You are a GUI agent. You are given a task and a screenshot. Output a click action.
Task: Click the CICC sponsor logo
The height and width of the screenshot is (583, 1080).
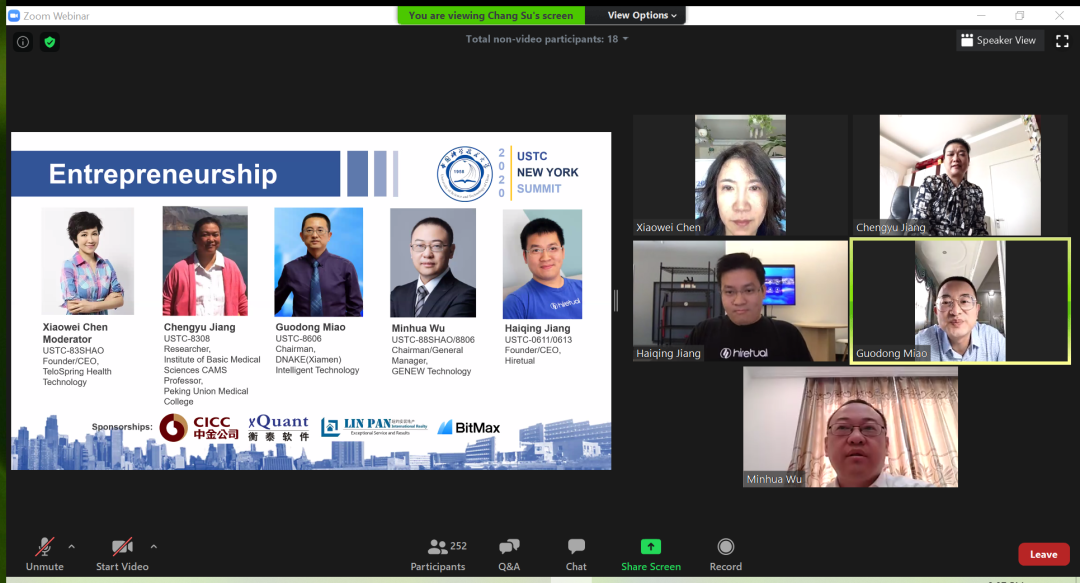click(x=199, y=428)
